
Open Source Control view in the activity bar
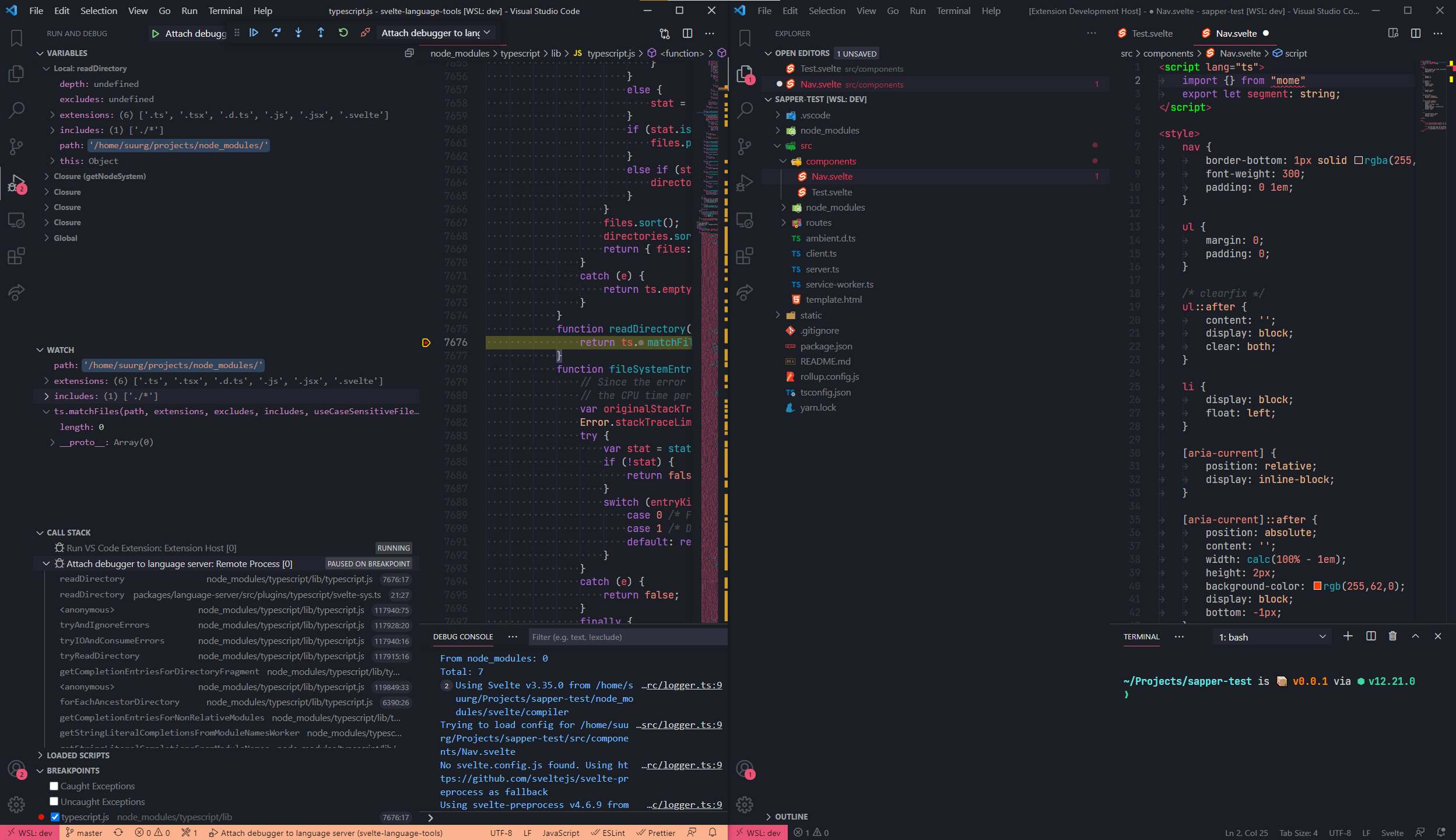pyautogui.click(x=16, y=146)
